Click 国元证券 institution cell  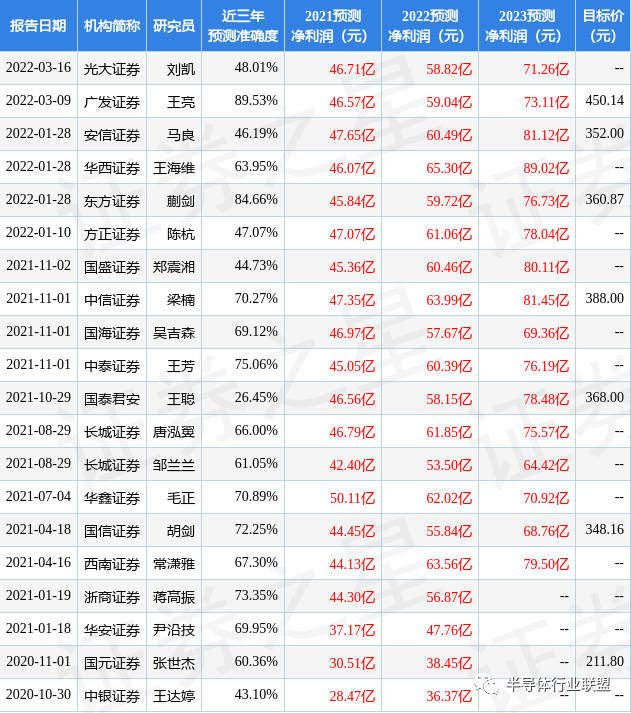tap(112, 663)
